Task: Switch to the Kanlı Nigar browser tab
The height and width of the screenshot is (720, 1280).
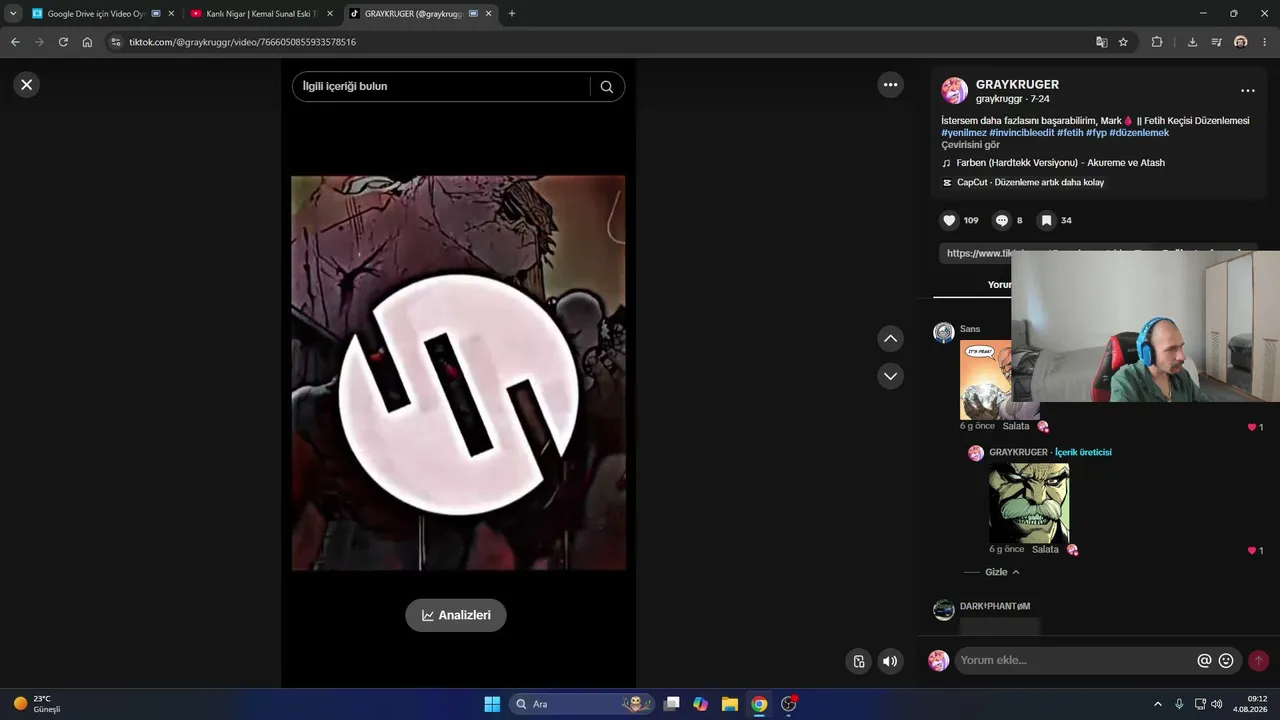Action: pos(260,14)
